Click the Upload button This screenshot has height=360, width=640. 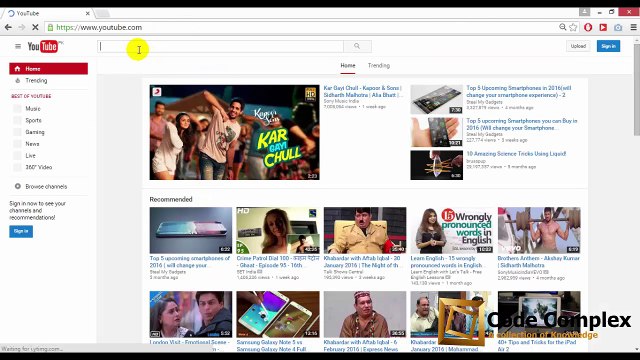(578, 46)
